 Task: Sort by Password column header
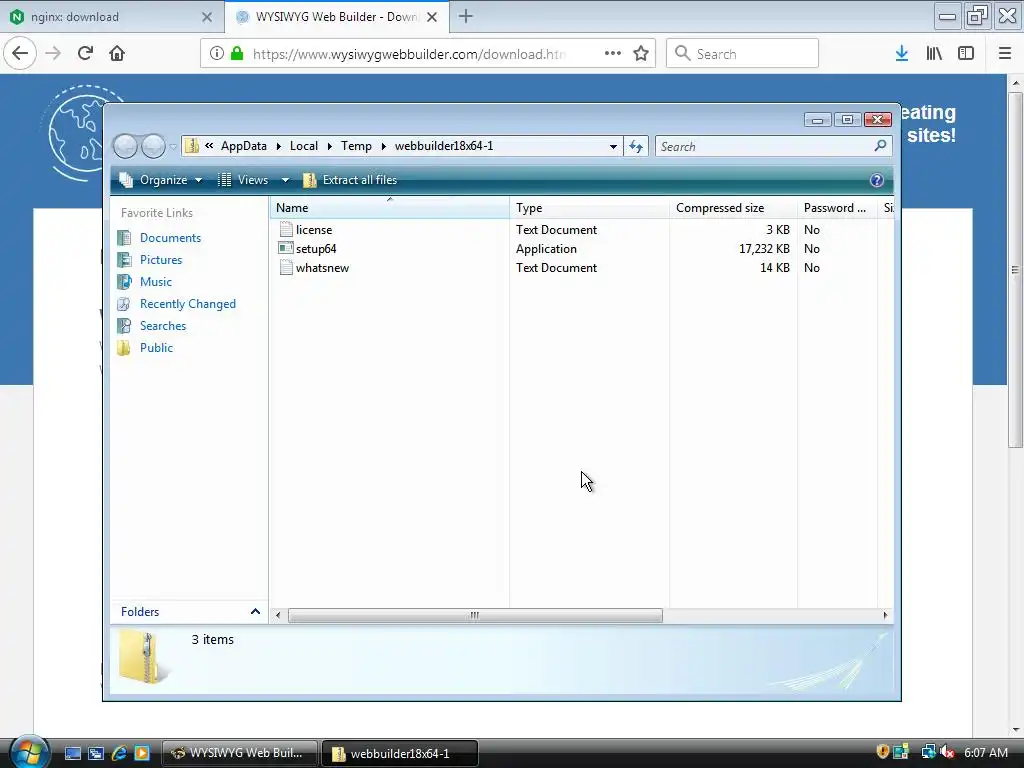point(837,208)
